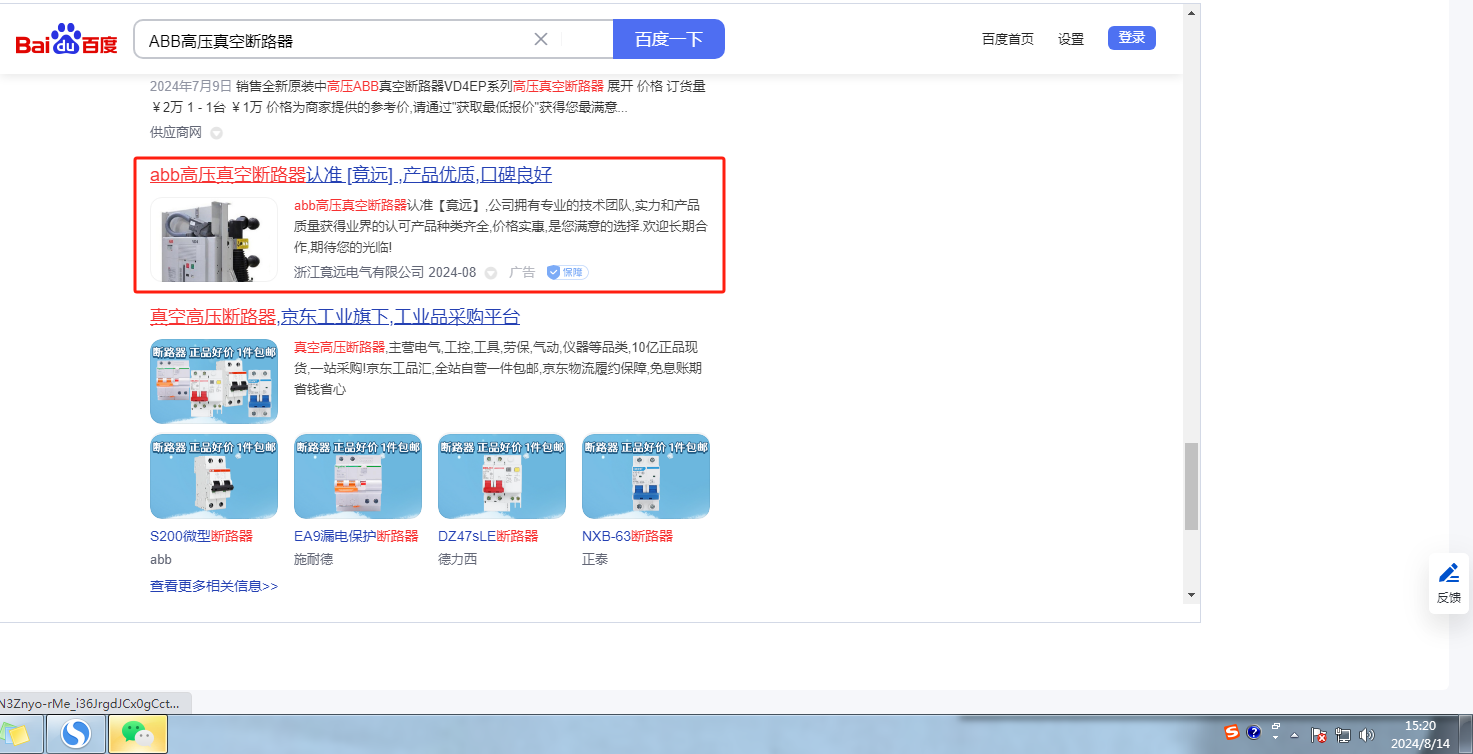The image size is (1473, 754).
Task: Open 查看更多相关信息>> link
Action: pyautogui.click(x=214, y=586)
